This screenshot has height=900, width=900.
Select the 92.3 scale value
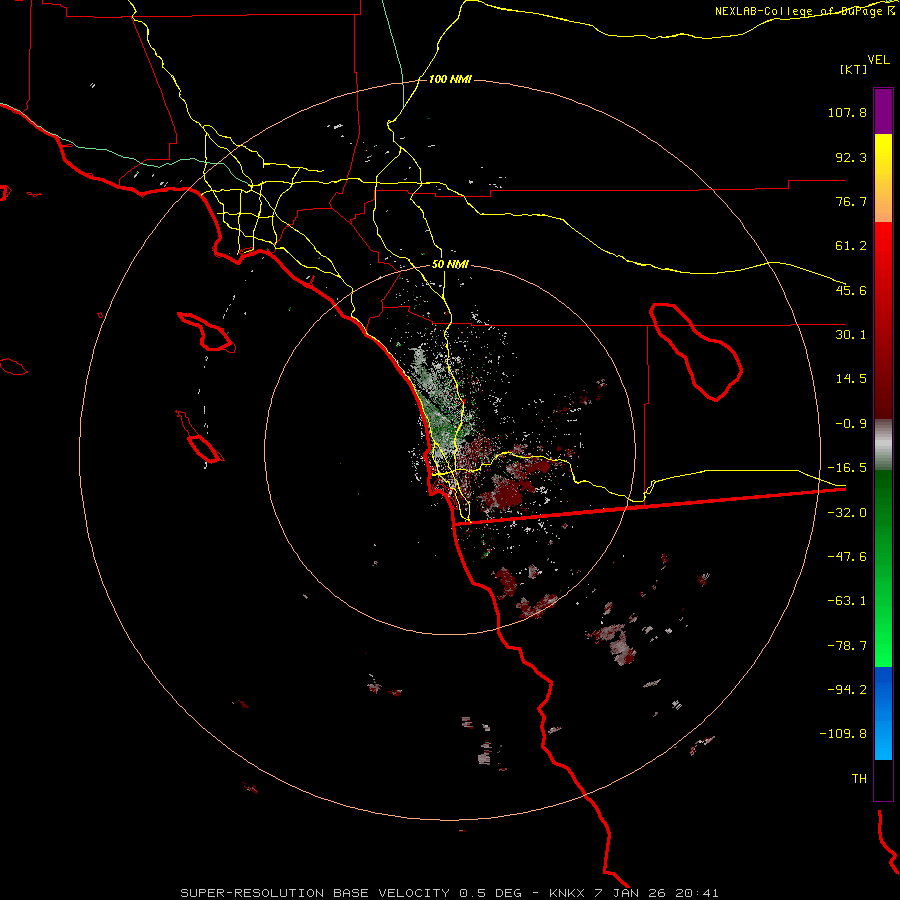pyautogui.click(x=851, y=157)
